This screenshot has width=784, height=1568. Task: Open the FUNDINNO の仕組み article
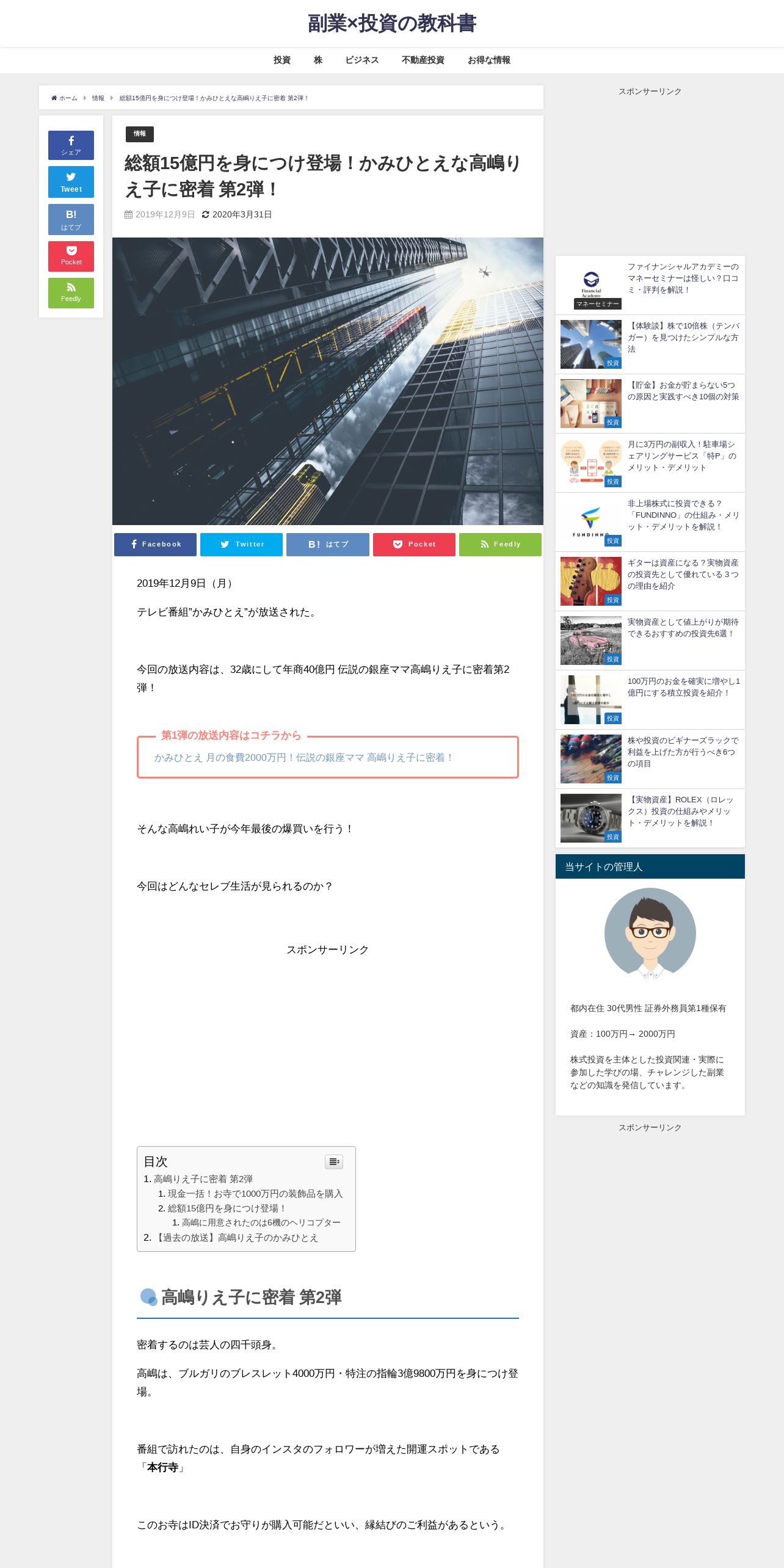(683, 515)
